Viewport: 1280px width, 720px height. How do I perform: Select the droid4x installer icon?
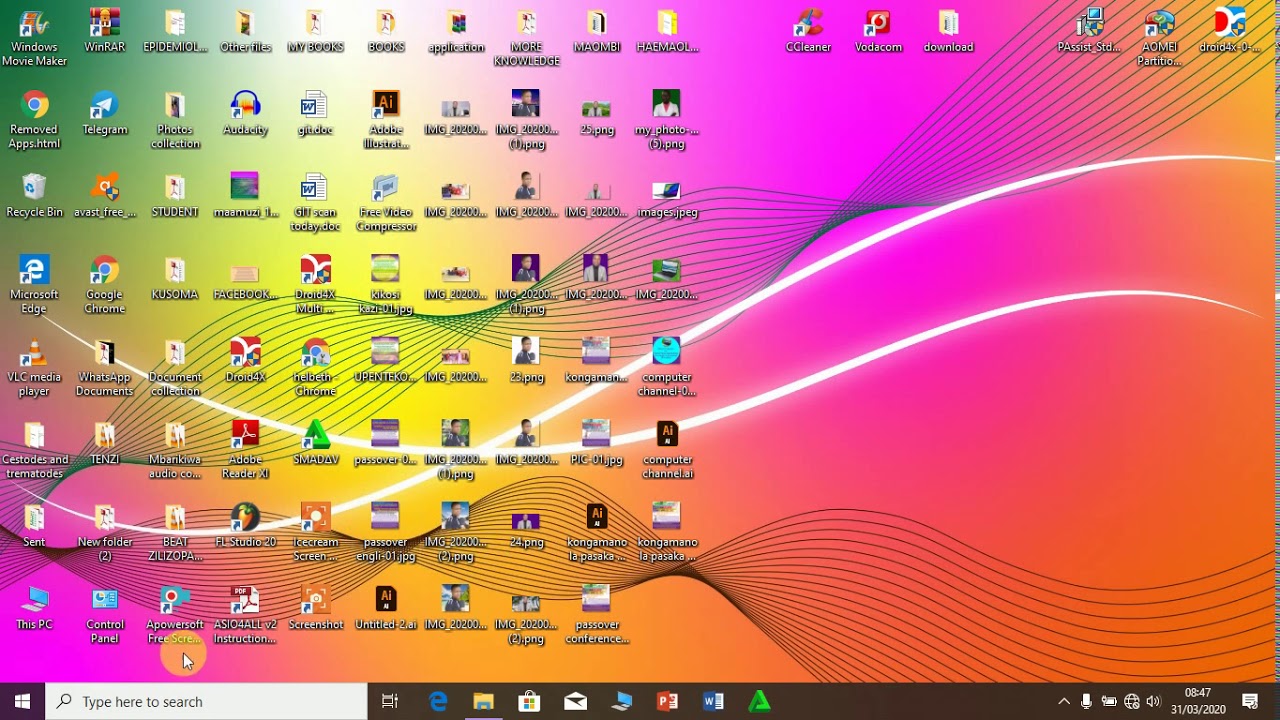pyautogui.click(x=1230, y=31)
